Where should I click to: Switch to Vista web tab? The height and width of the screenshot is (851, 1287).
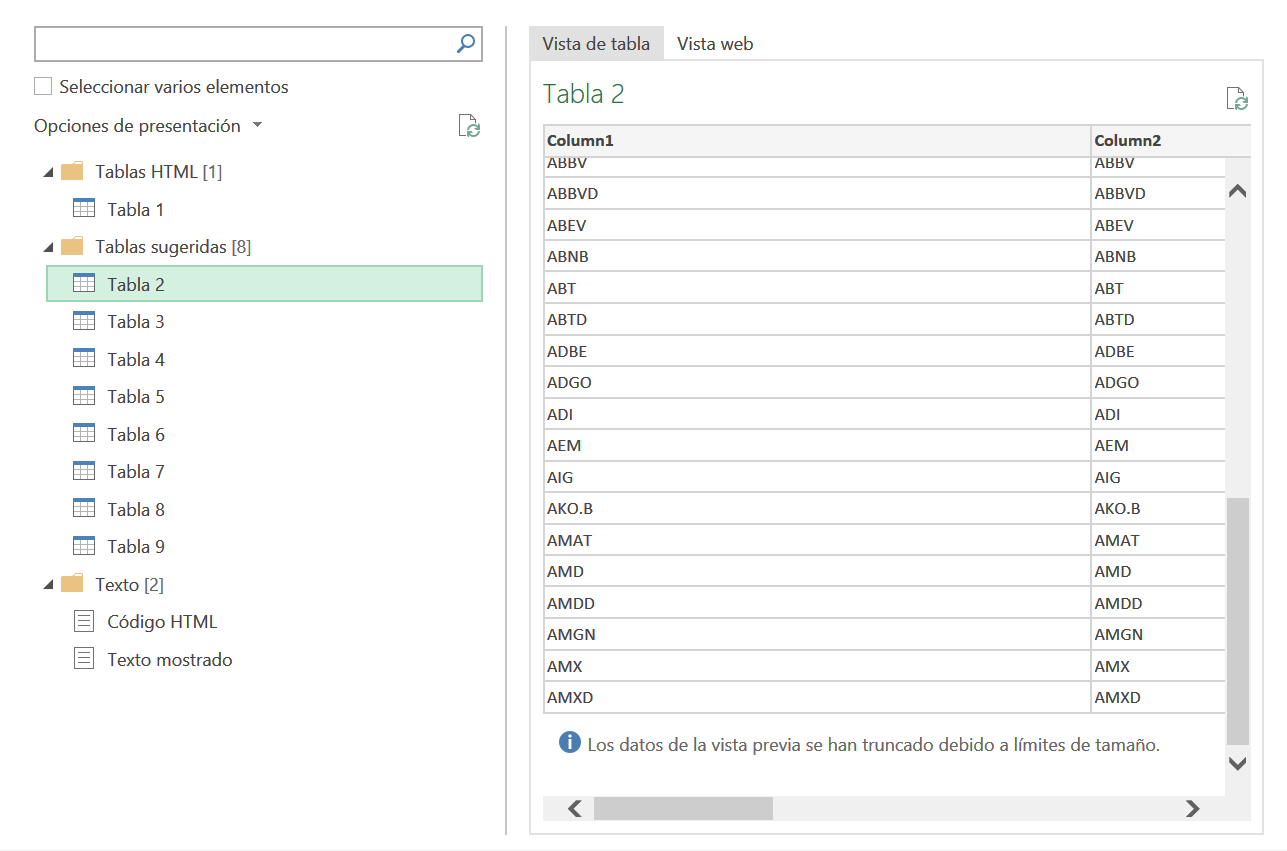[715, 43]
